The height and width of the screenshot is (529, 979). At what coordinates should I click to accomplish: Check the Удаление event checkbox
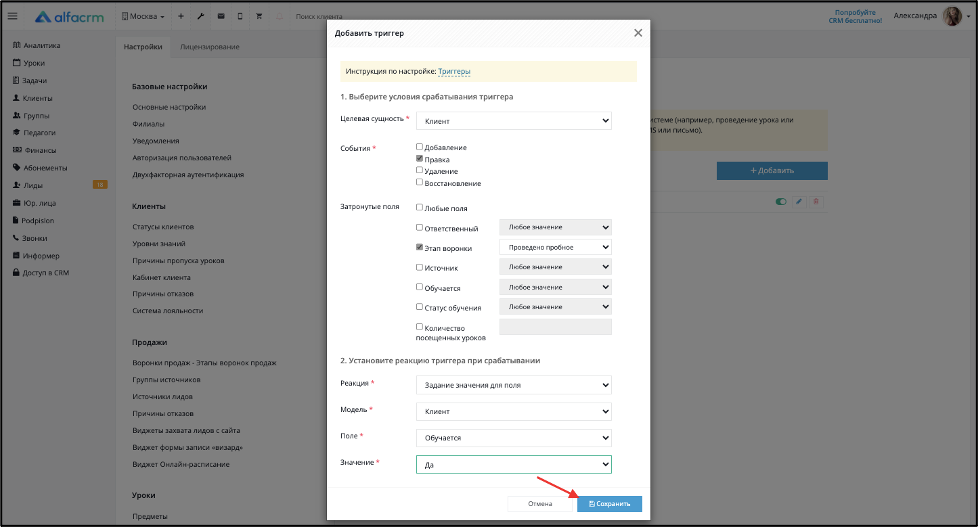tap(419, 170)
